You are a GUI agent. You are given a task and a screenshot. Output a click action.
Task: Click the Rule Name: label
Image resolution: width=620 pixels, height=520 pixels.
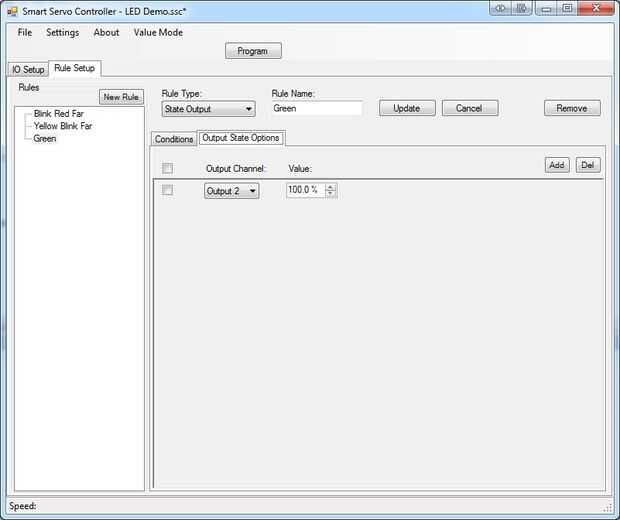pos(293,94)
